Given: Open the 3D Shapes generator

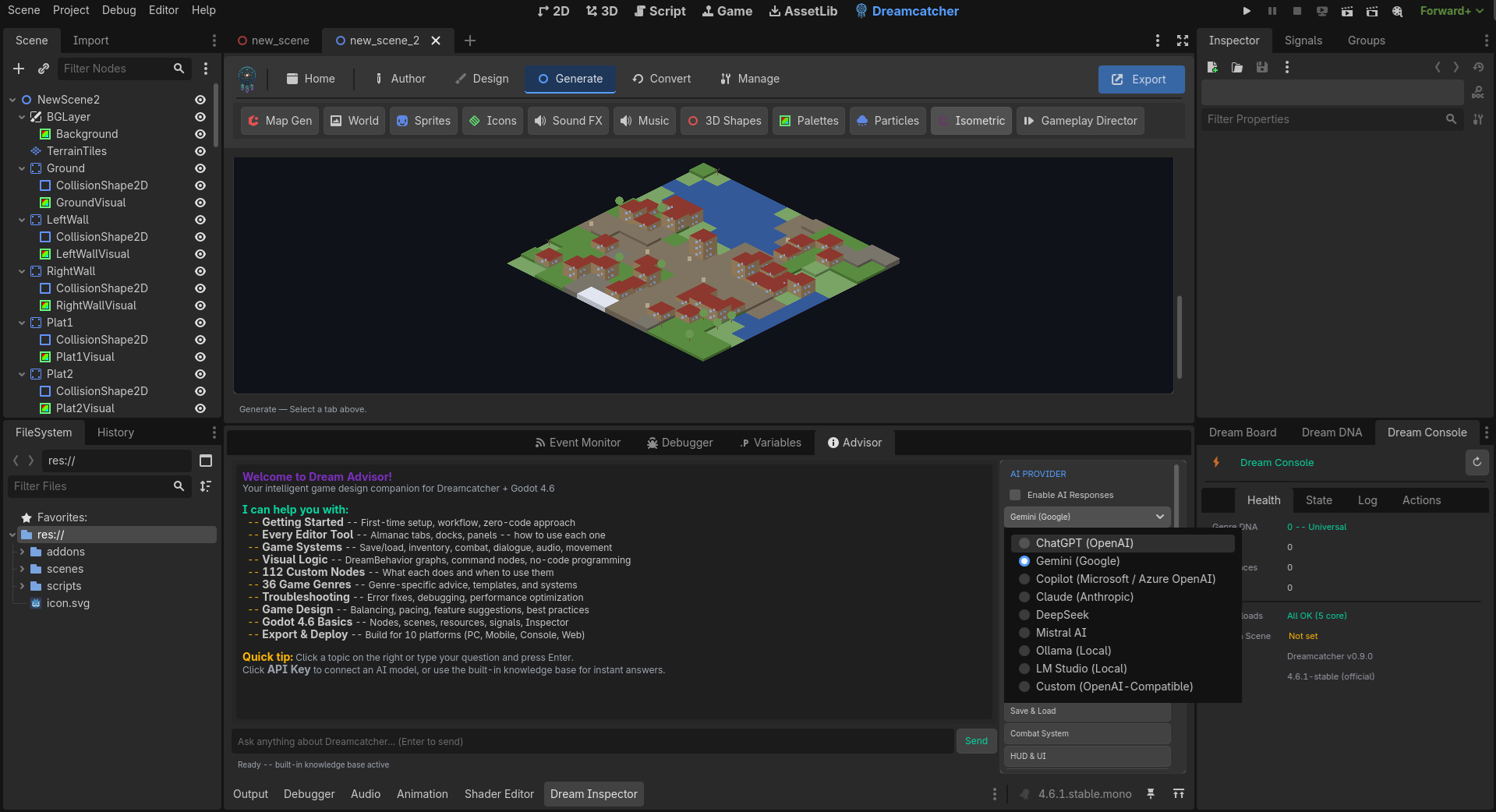Looking at the screenshot, I should [724, 121].
